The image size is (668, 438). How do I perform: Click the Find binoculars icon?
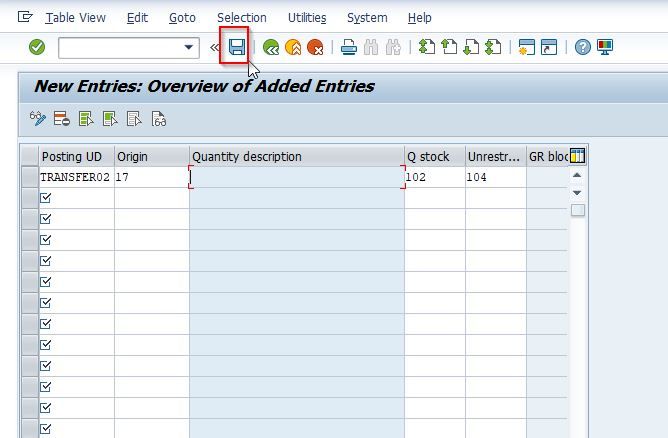pos(371,47)
